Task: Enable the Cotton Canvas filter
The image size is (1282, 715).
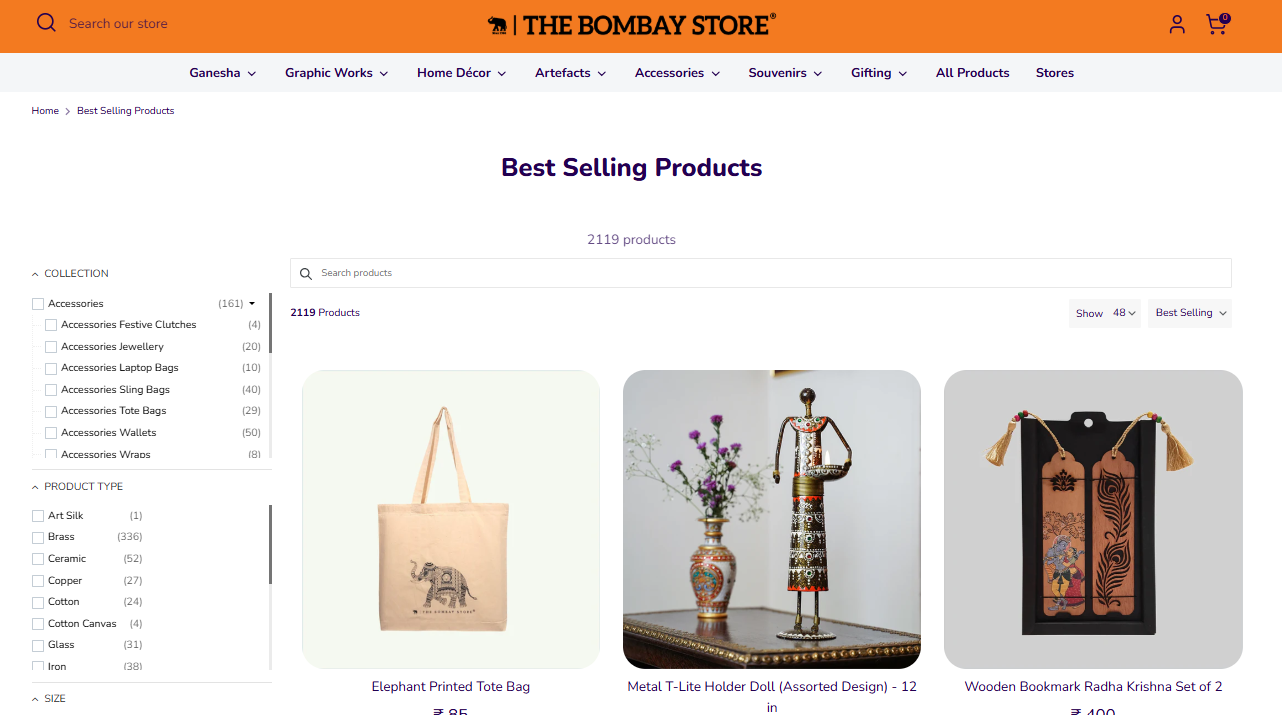Action: (x=37, y=622)
